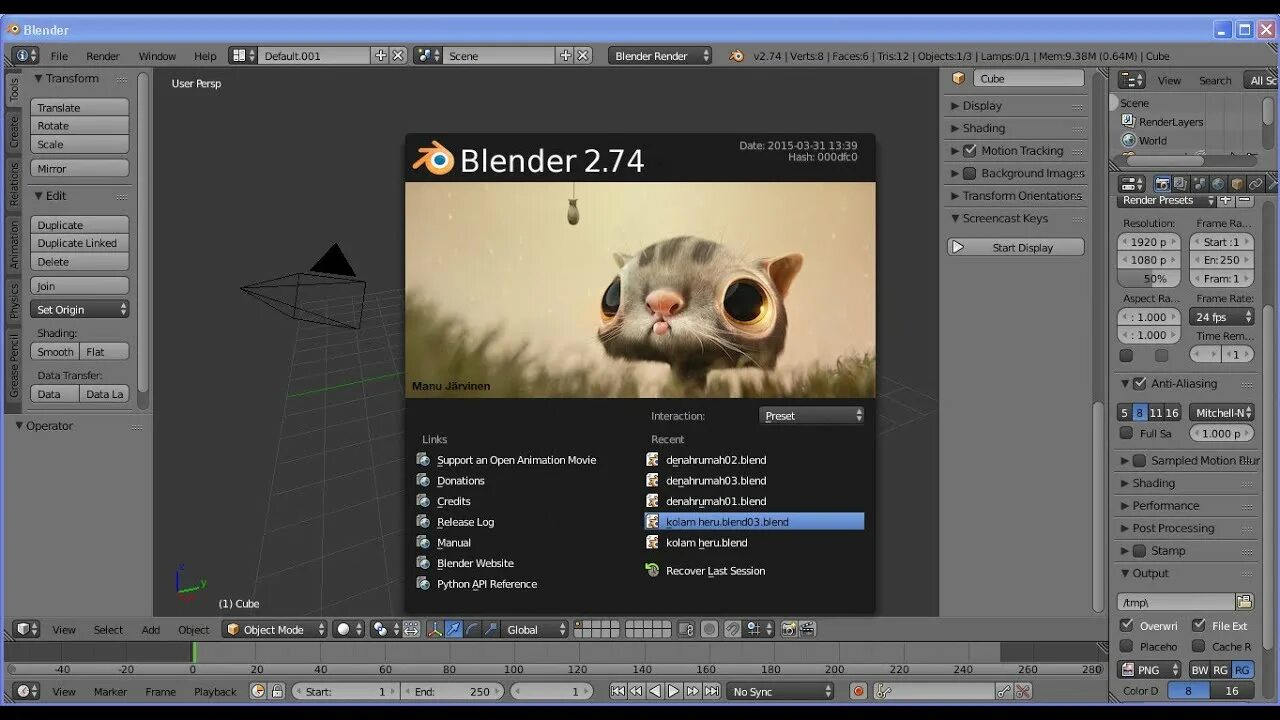Image resolution: width=1280 pixels, height=720 pixels.
Task: Jump to previous keyframe in timeline
Action: click(x=636, y=691)
